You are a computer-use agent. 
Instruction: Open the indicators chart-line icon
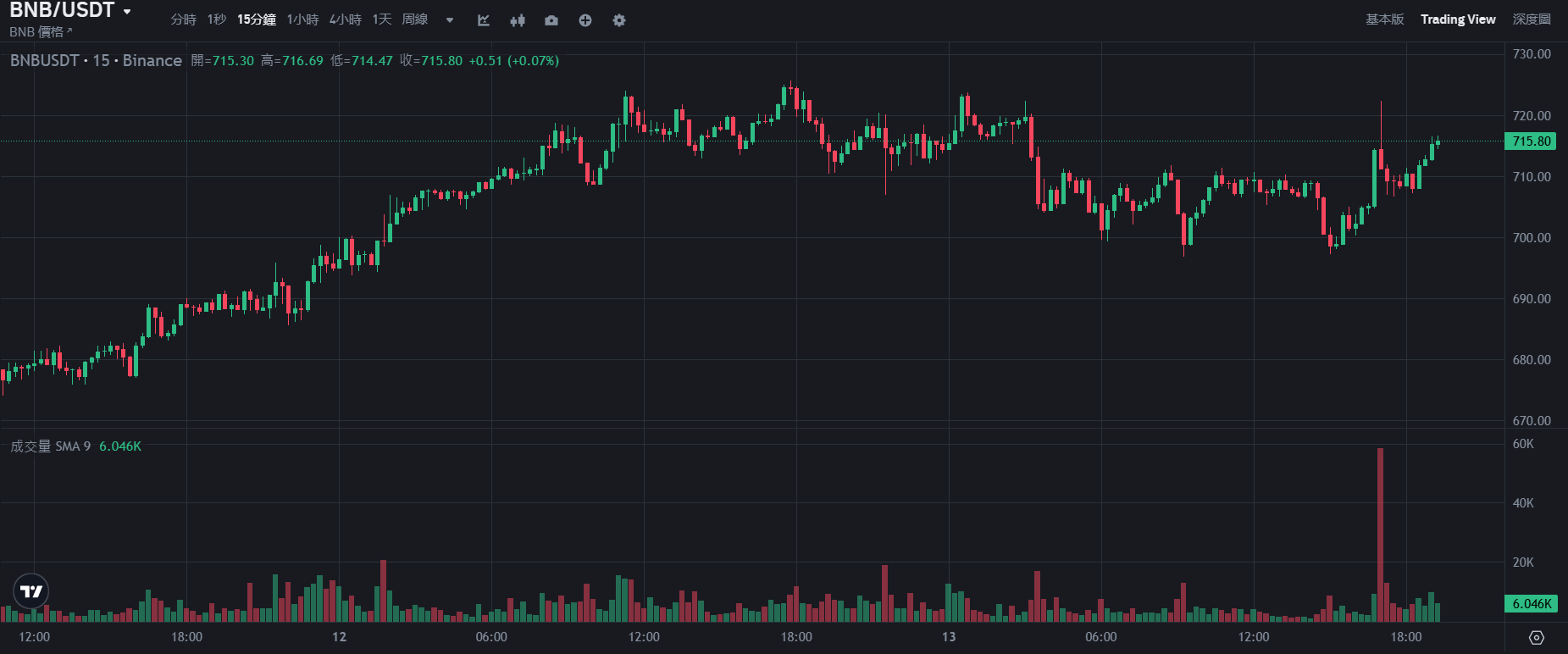pos(484,20)
